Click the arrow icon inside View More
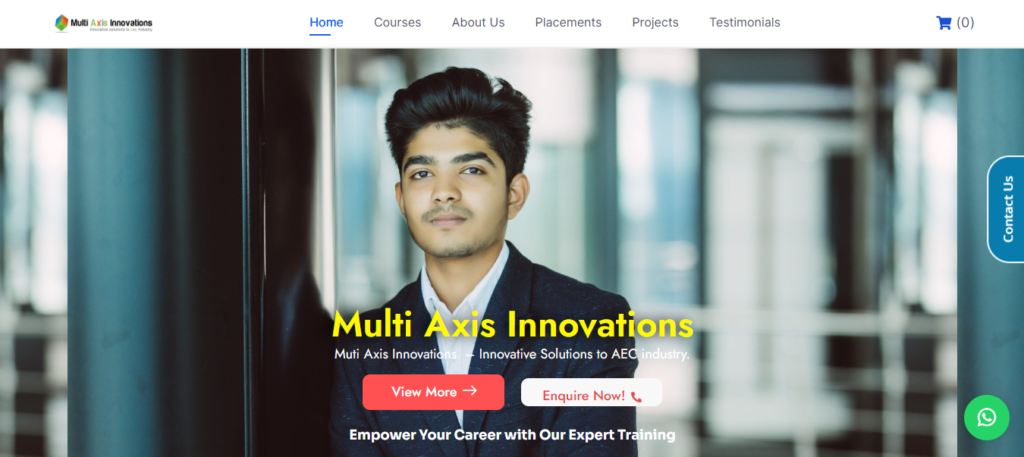The width and height of the screenshot is (1024, 457). 470,391
